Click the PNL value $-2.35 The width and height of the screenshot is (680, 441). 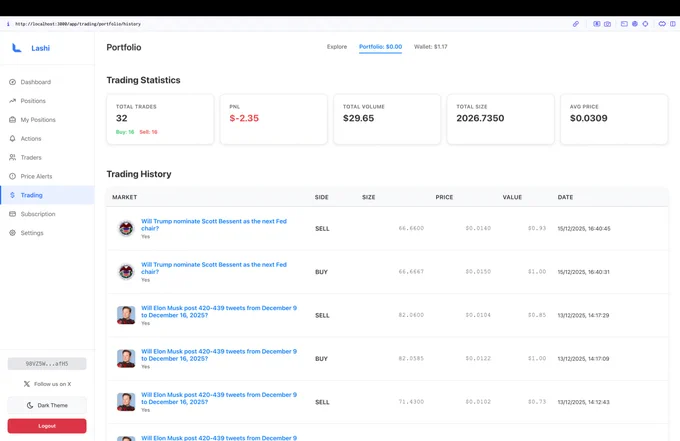click(x=244, y=118)
